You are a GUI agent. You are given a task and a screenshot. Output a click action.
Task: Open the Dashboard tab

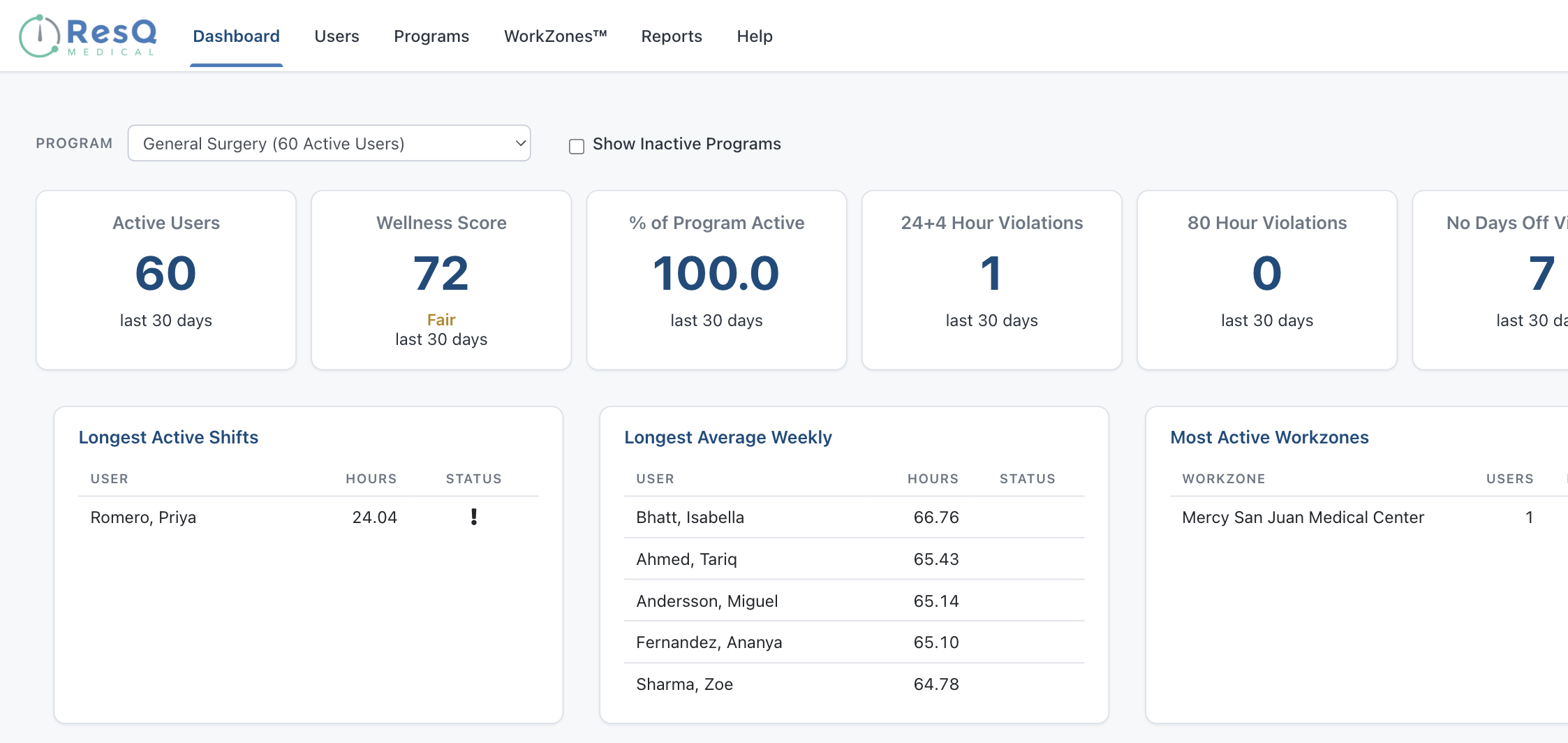[x=236, y=36]
